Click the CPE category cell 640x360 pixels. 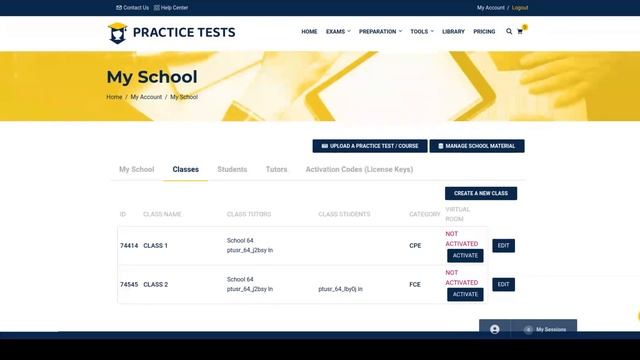[415, 246]
